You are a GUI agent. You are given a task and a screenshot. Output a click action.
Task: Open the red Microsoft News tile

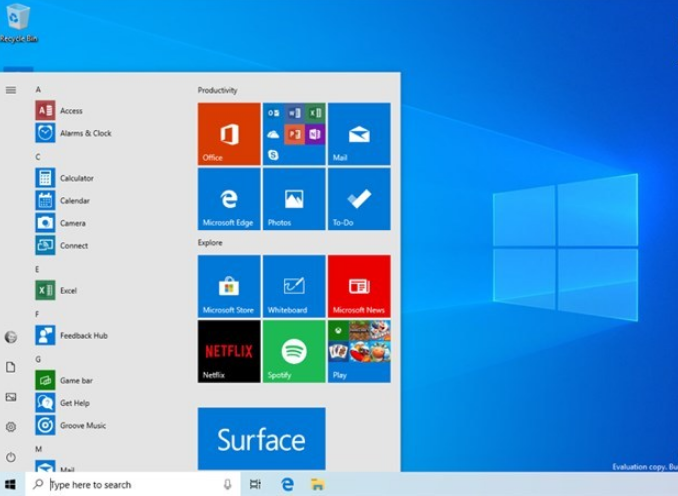[359, 286]
